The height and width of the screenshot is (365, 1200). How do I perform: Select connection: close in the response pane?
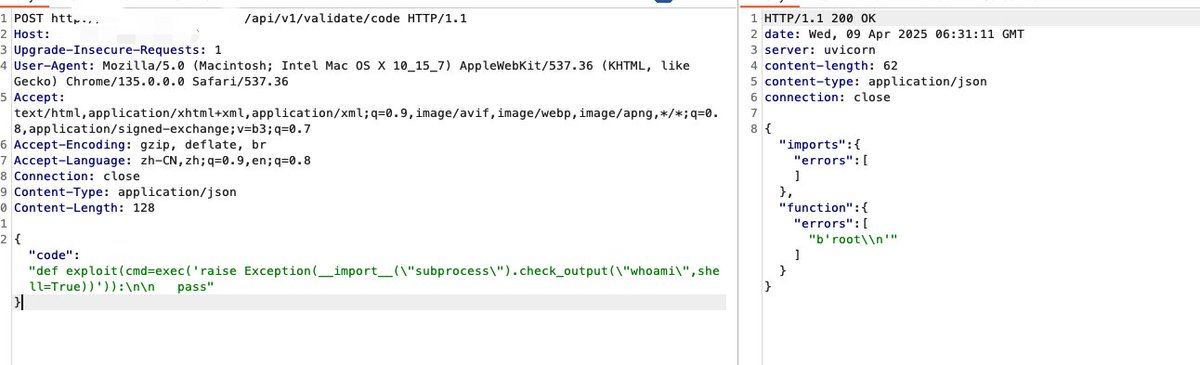[827, 97]
